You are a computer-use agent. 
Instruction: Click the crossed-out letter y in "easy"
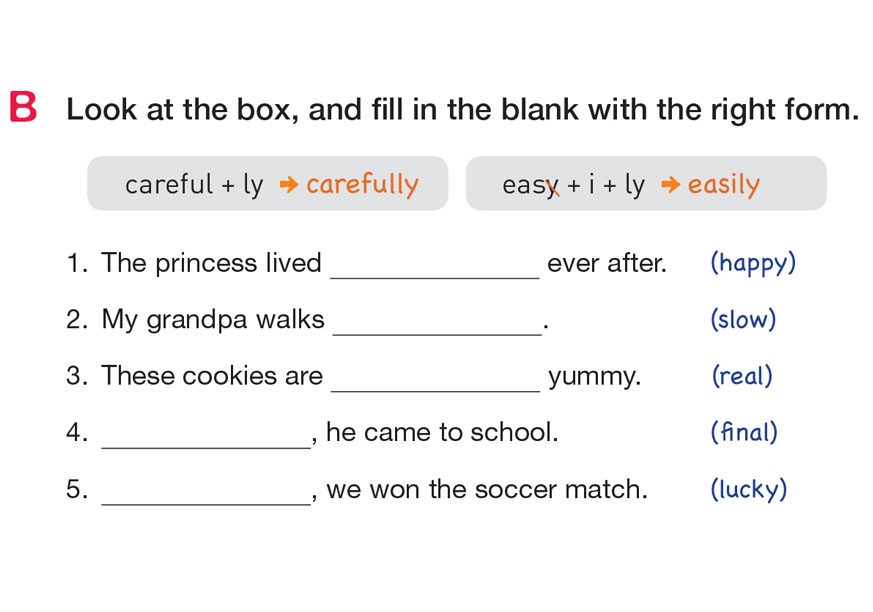pos(551,186)
